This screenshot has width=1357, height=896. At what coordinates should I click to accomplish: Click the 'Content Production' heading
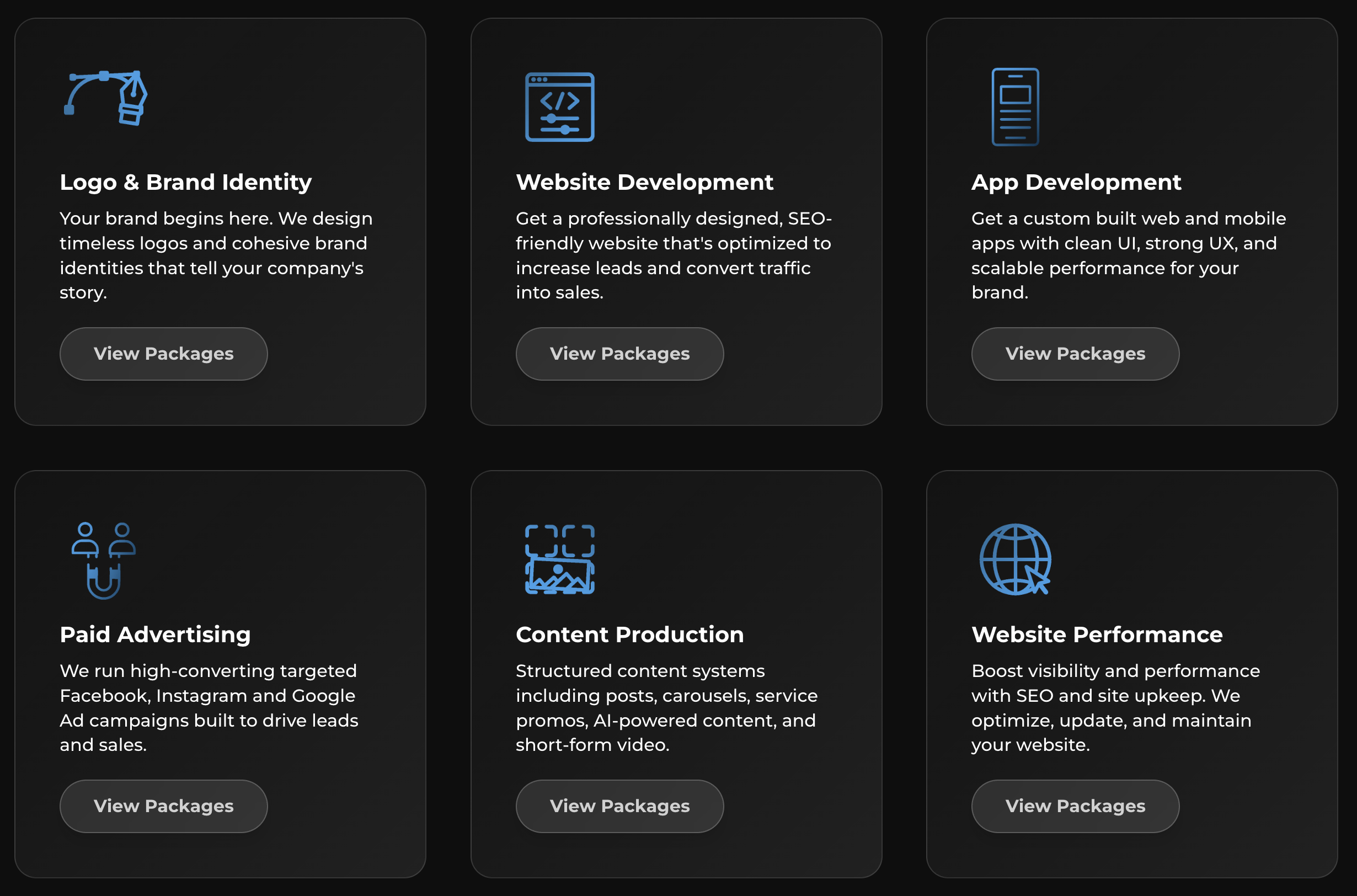pyautogui.click(x=629, y=634)
